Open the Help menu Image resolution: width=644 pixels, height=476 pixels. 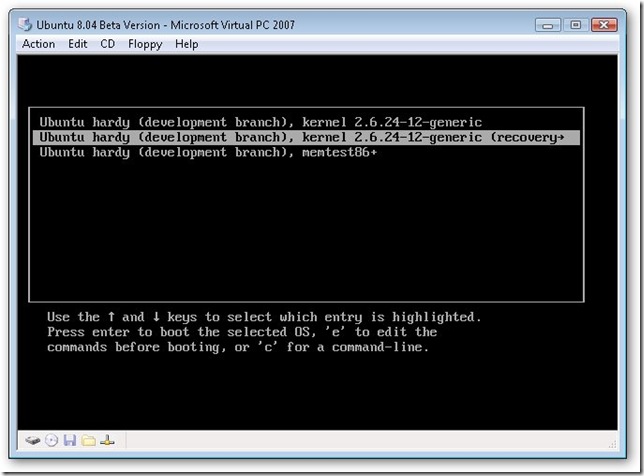(187, 44)
